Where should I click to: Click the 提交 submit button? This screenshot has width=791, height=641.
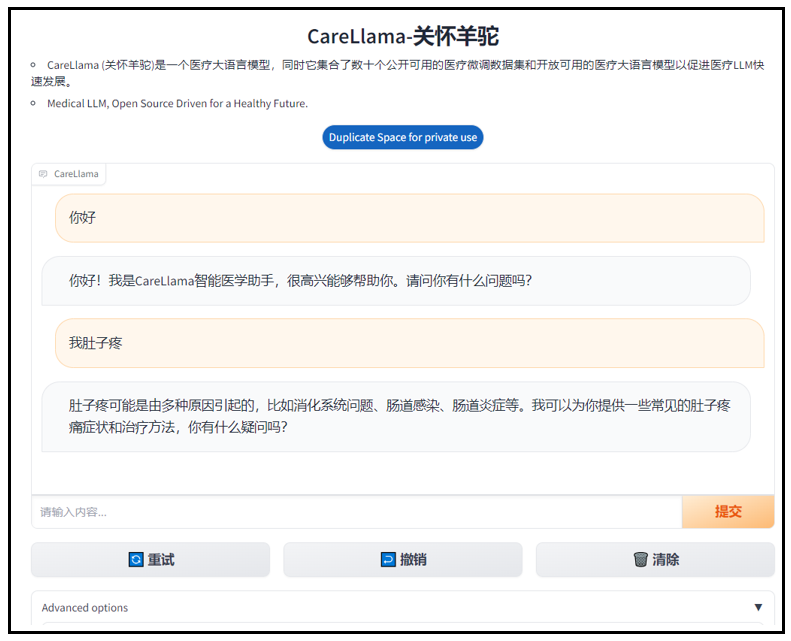(727, 511)
